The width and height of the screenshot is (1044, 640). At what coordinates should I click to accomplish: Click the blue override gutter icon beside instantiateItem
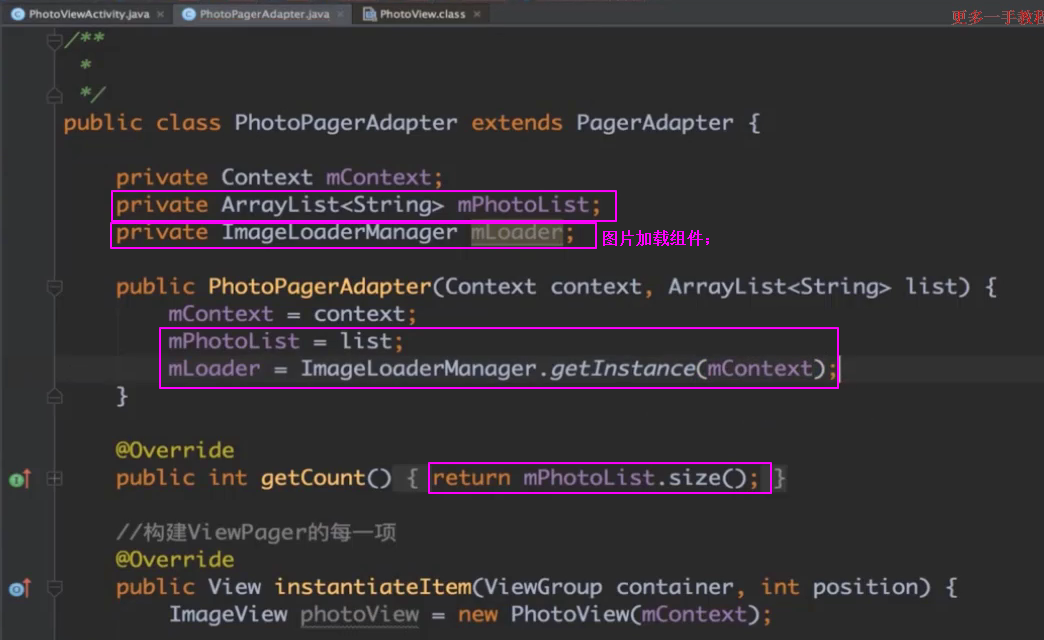click(x=20, y=588)
